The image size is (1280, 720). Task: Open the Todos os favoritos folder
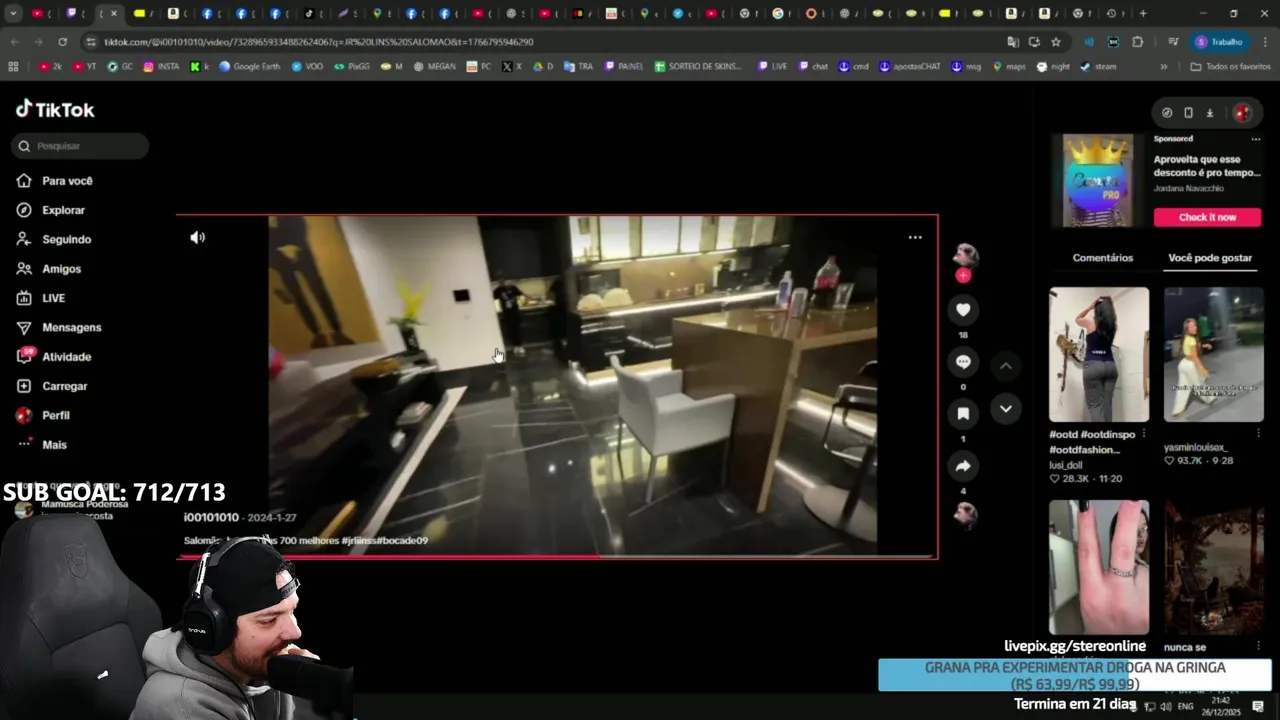pos(1230,66)
